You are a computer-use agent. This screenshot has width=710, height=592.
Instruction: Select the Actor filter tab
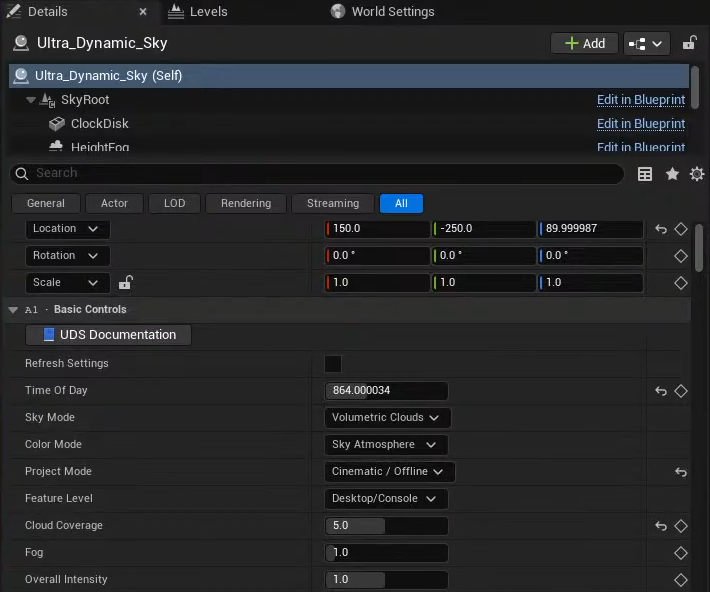[114, 203]
